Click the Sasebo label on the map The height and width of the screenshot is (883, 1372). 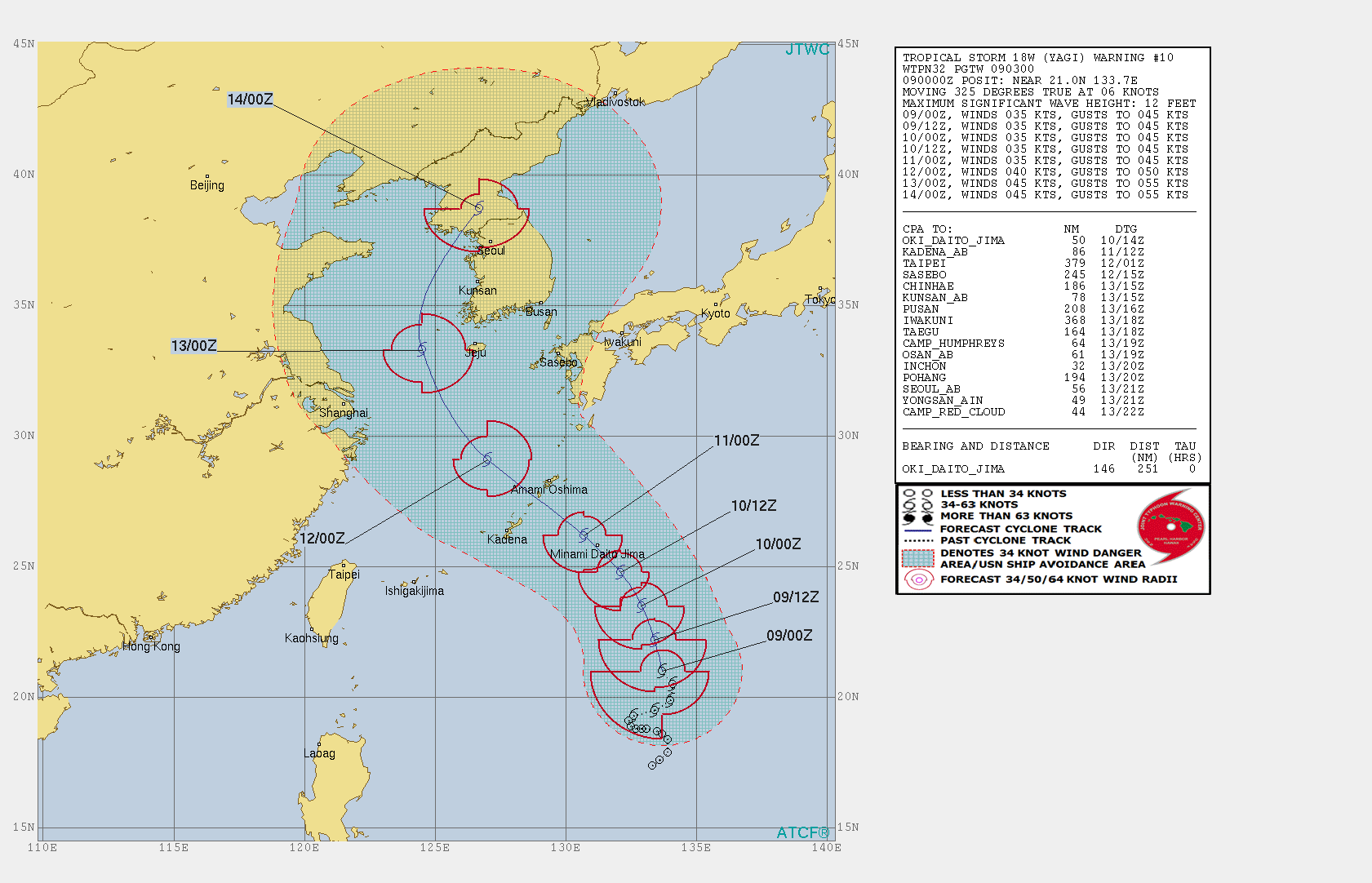coord(558,362)
